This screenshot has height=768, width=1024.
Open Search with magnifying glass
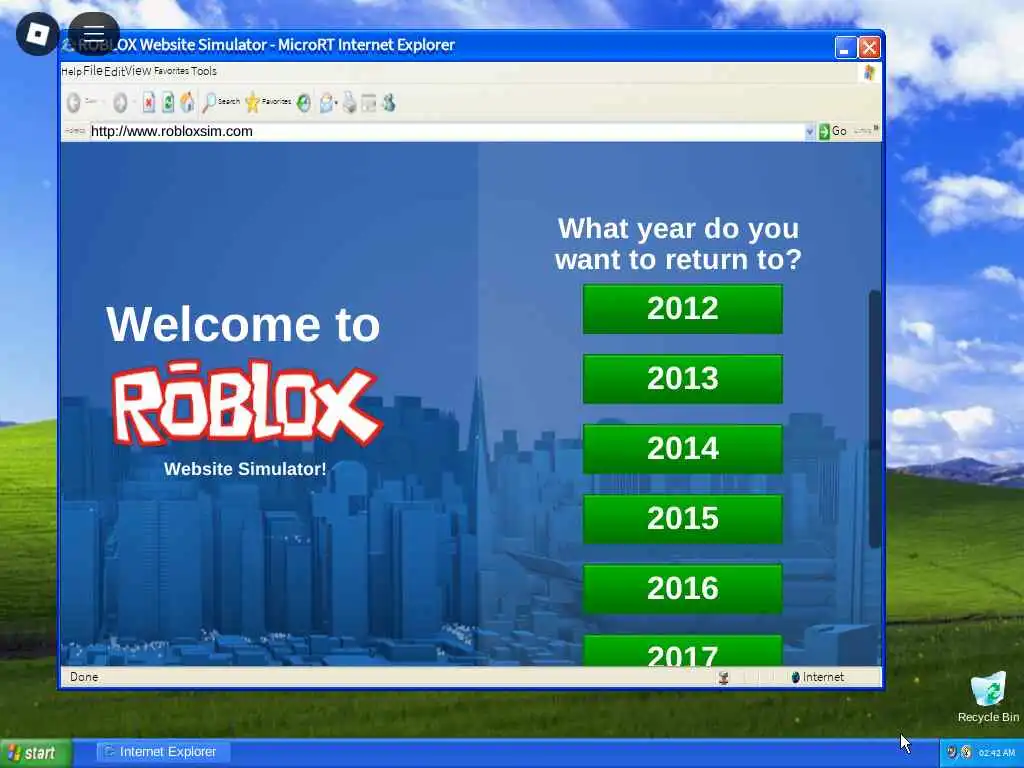(x=221, y=102)
